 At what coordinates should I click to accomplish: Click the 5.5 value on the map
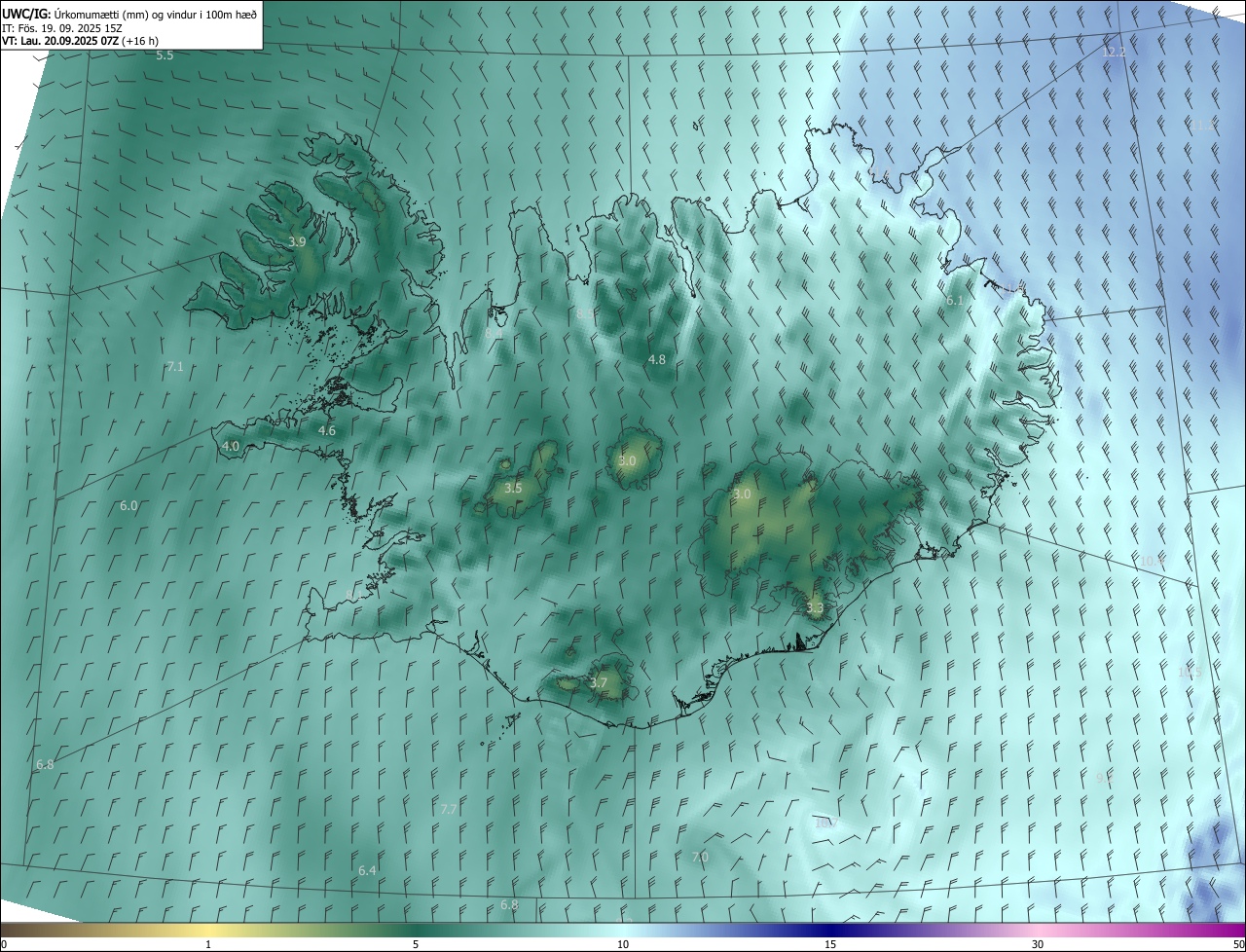click(165, 55)
